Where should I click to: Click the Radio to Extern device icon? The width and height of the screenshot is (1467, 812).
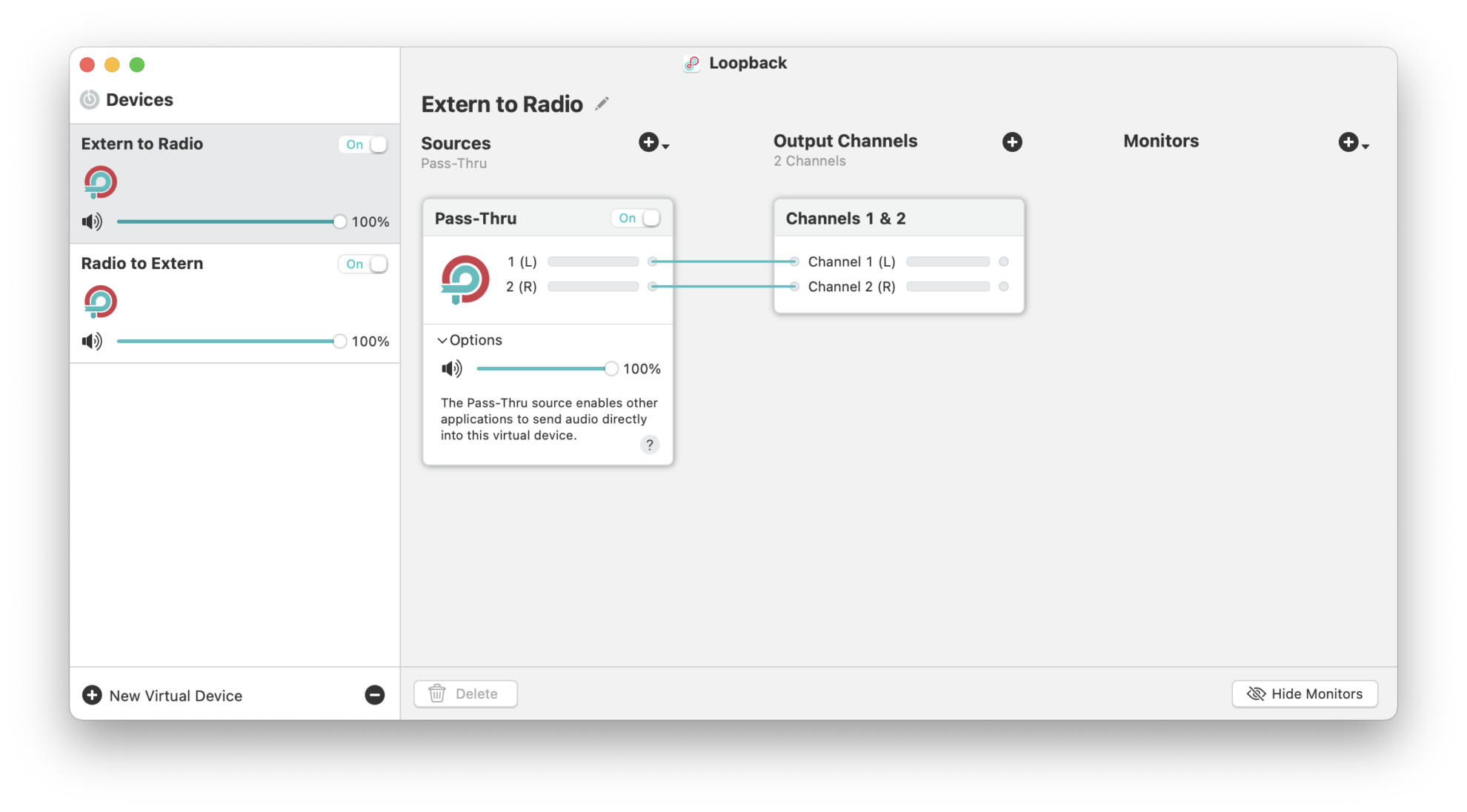click(x=99, y=303)
